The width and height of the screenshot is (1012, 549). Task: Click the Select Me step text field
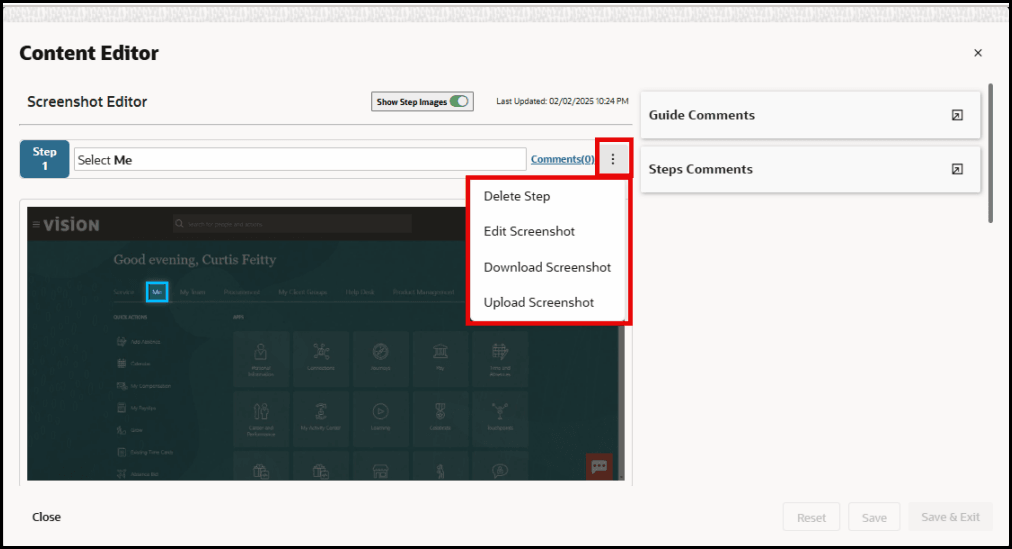[300, 159]
